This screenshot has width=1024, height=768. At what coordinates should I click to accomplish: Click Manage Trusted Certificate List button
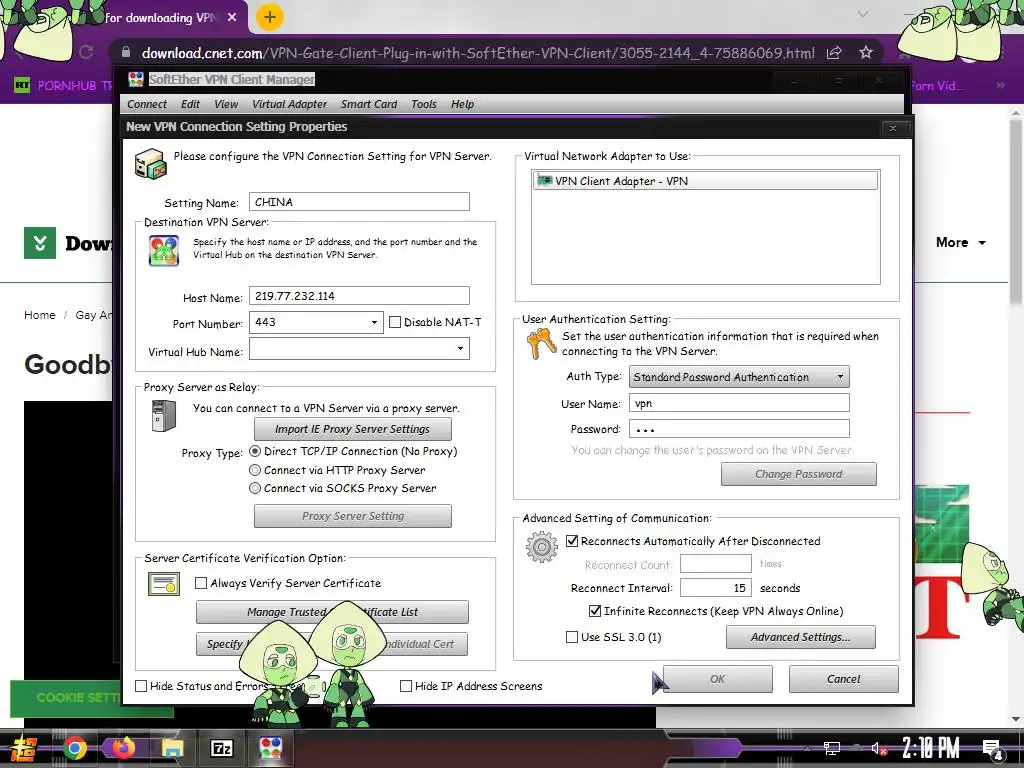[332, 612]
